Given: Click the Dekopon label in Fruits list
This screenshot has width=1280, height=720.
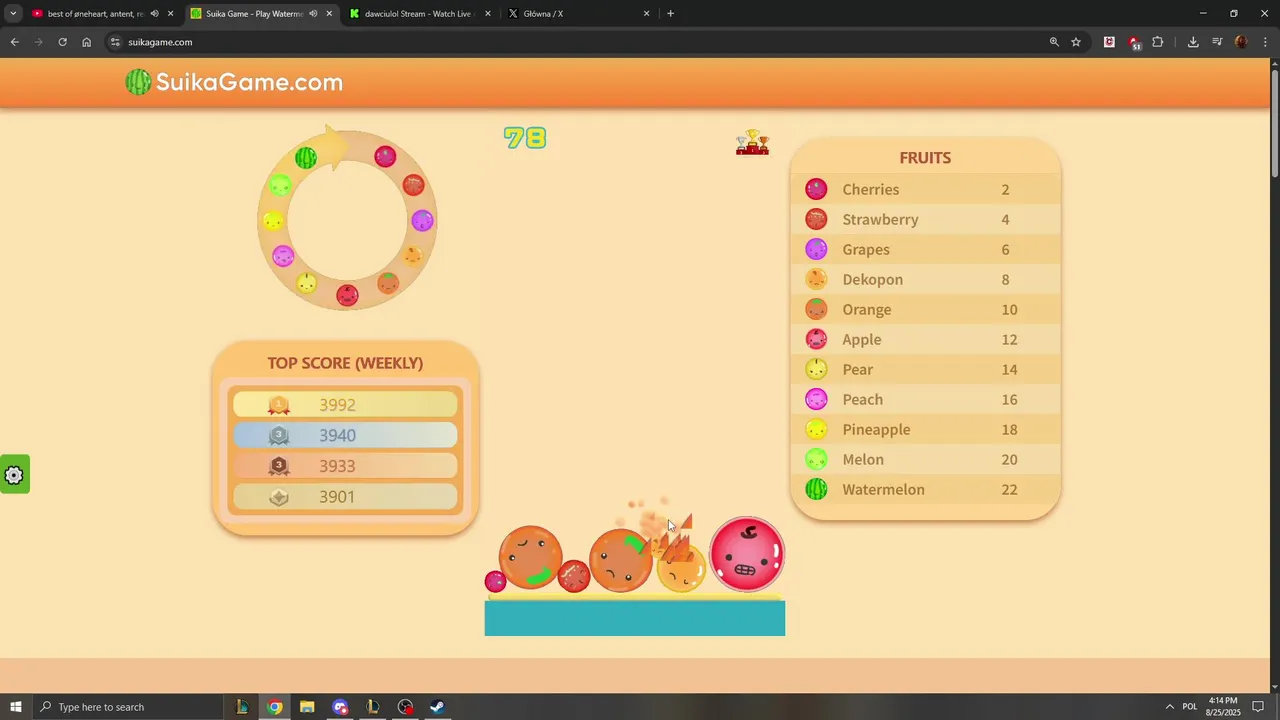Looking at the screenshot, I should pyautogui.click(x=872, y=279).
